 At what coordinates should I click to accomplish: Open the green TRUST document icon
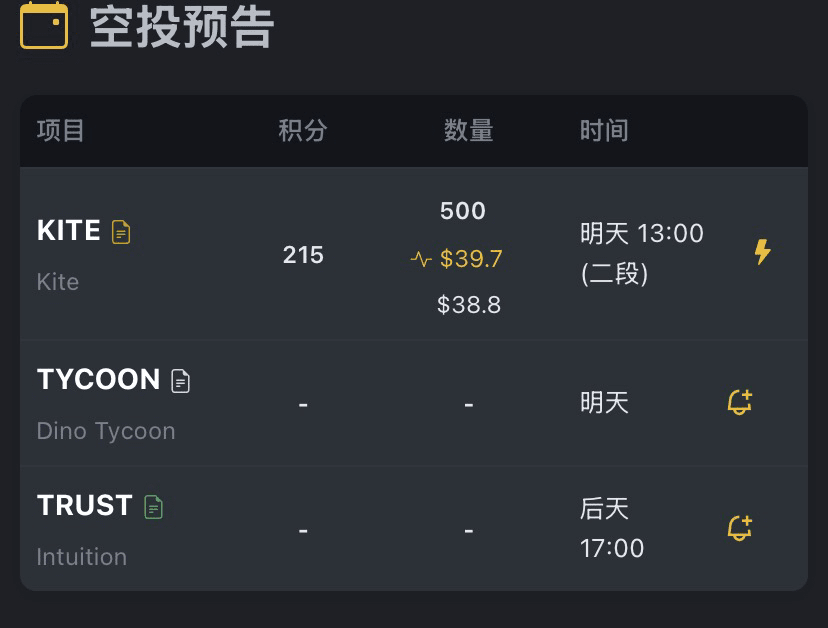(x=153, y=507)
